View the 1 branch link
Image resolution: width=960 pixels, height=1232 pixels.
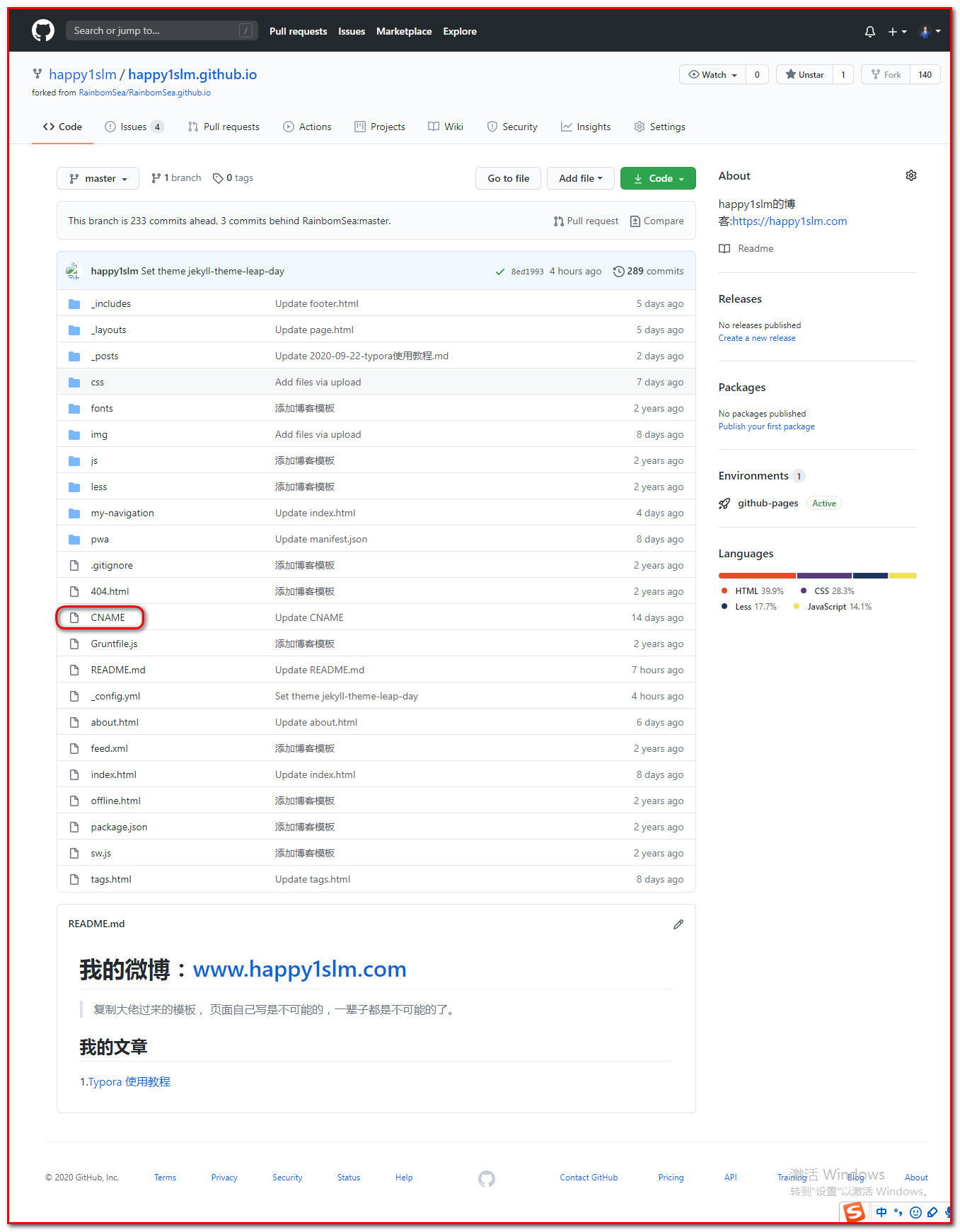pos(176,178)
